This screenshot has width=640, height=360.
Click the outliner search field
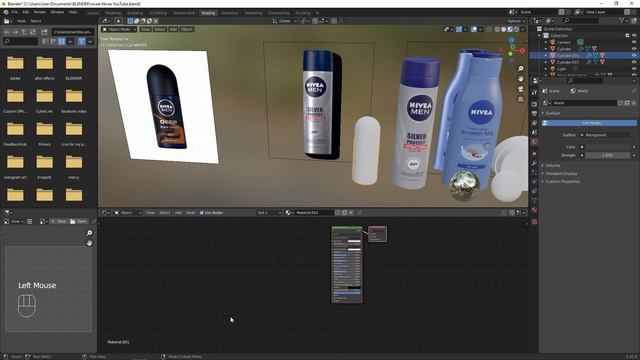pos(581,20)
